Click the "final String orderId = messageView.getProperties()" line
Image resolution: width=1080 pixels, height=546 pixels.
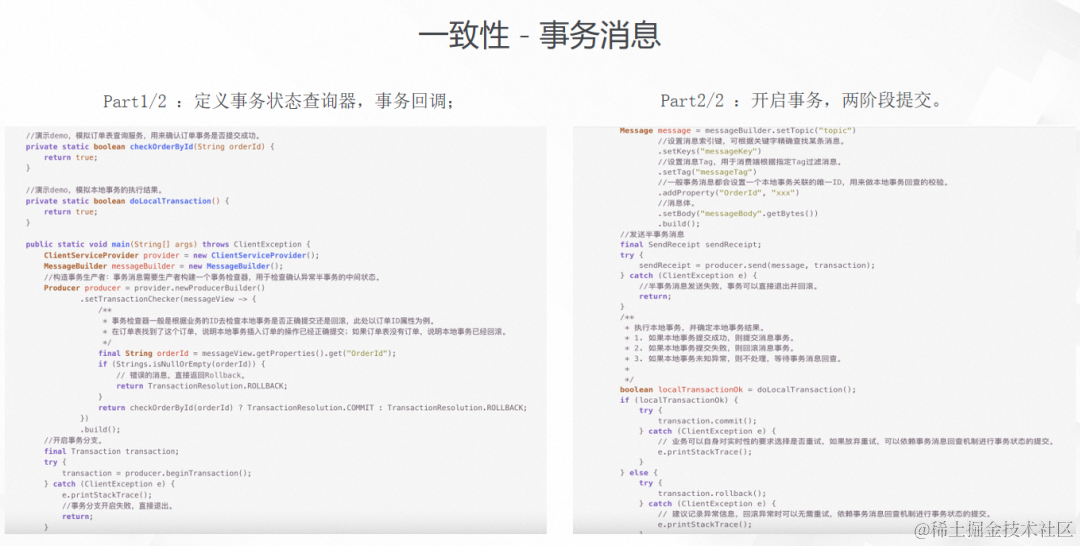247,353
